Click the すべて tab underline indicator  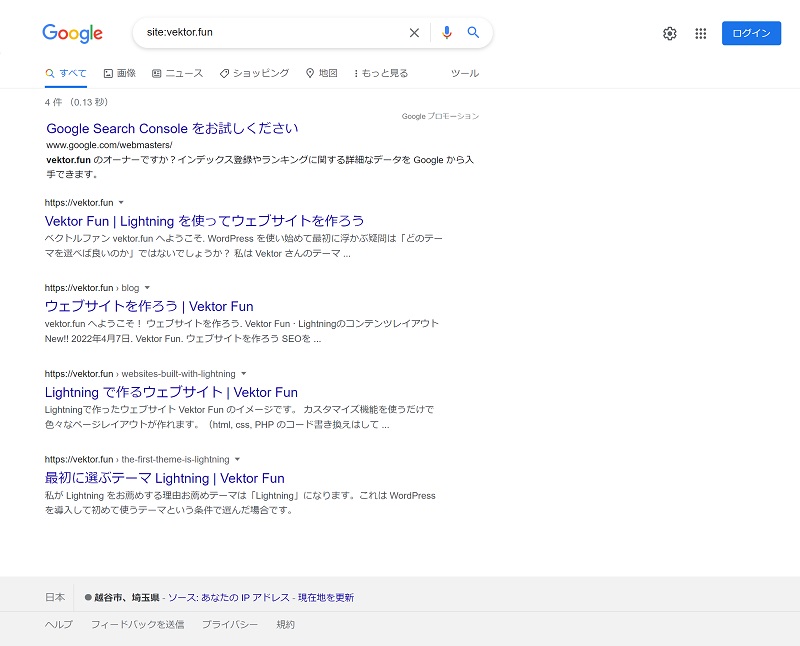pyautogui.click(x=65, y=86)
